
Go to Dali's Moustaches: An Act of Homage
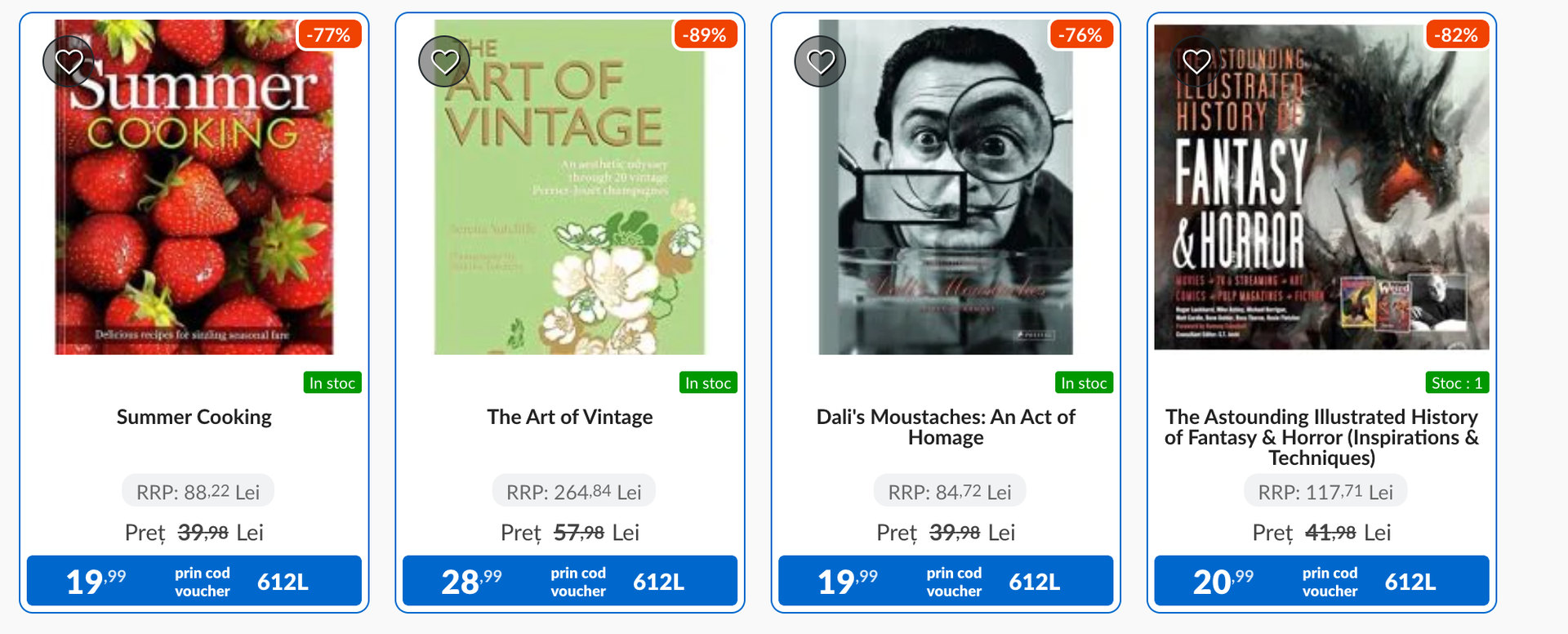pos(946,427)
